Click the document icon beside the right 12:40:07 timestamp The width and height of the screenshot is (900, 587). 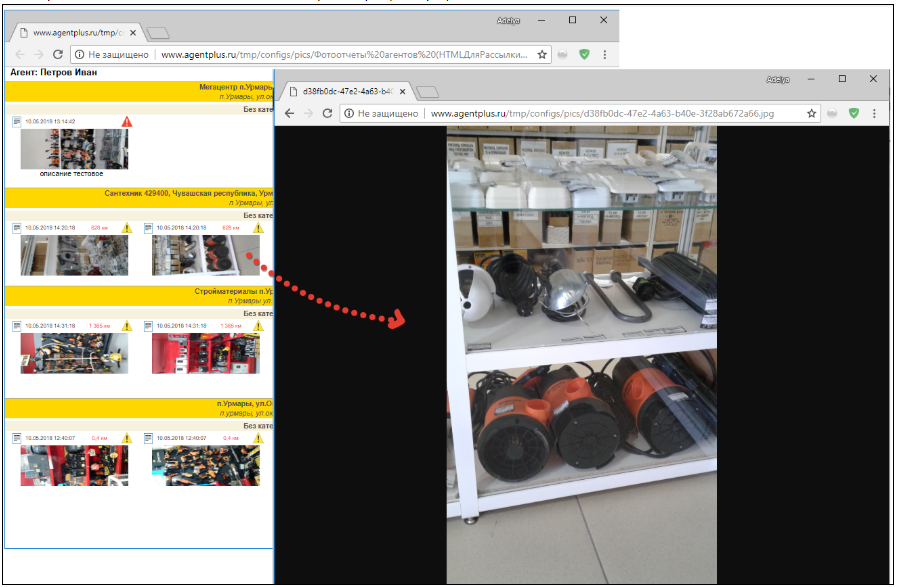click(x=148, y=438)
